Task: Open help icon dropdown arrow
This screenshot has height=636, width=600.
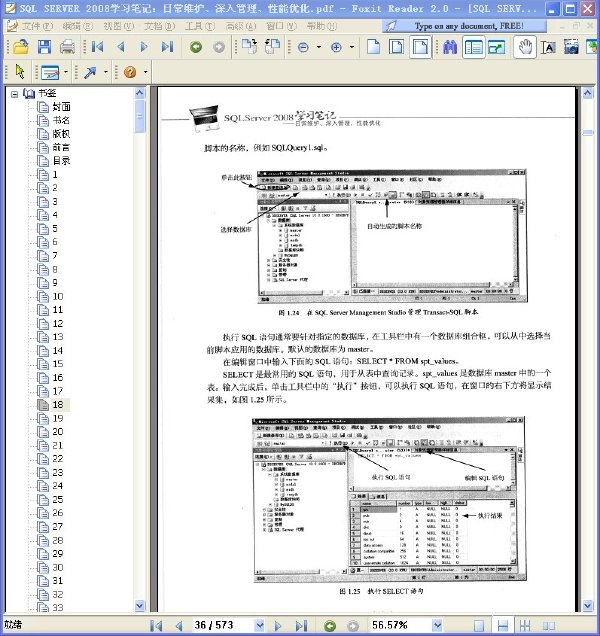Action: click(x=145, y=72)
